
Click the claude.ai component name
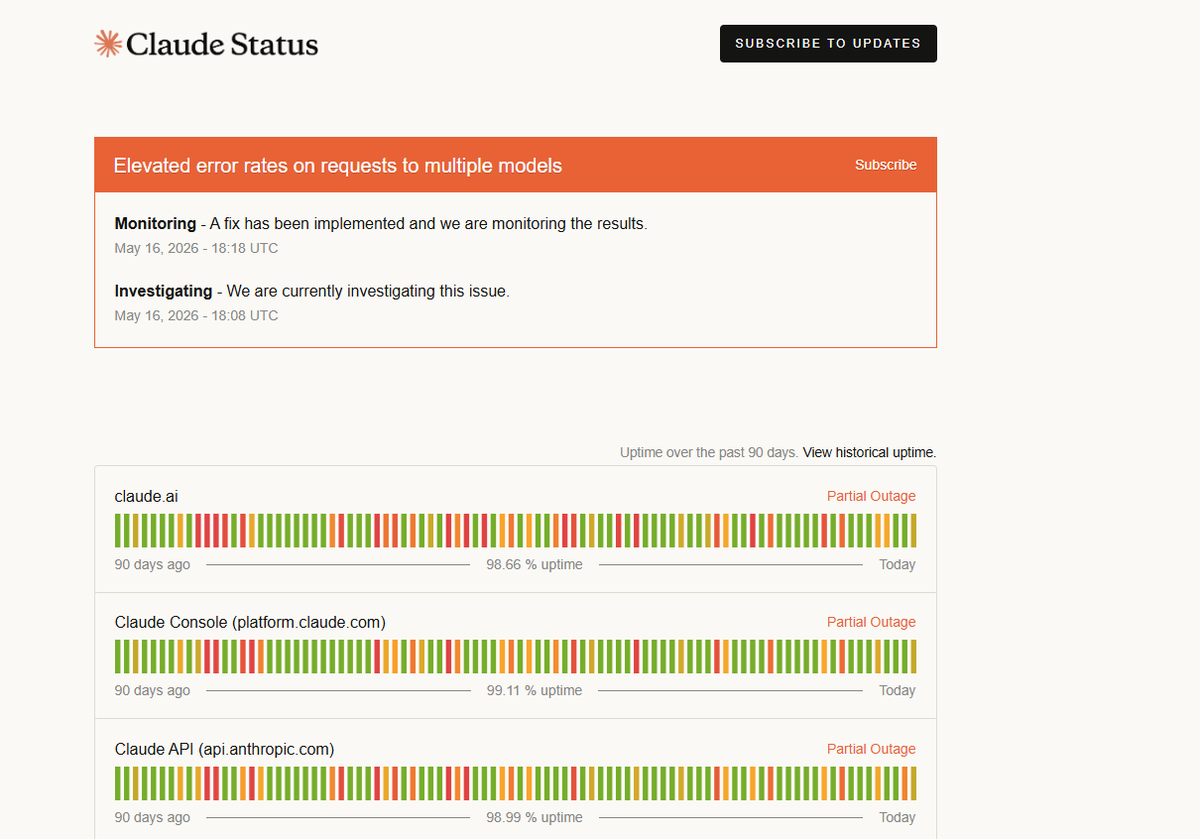coord(147,496)
